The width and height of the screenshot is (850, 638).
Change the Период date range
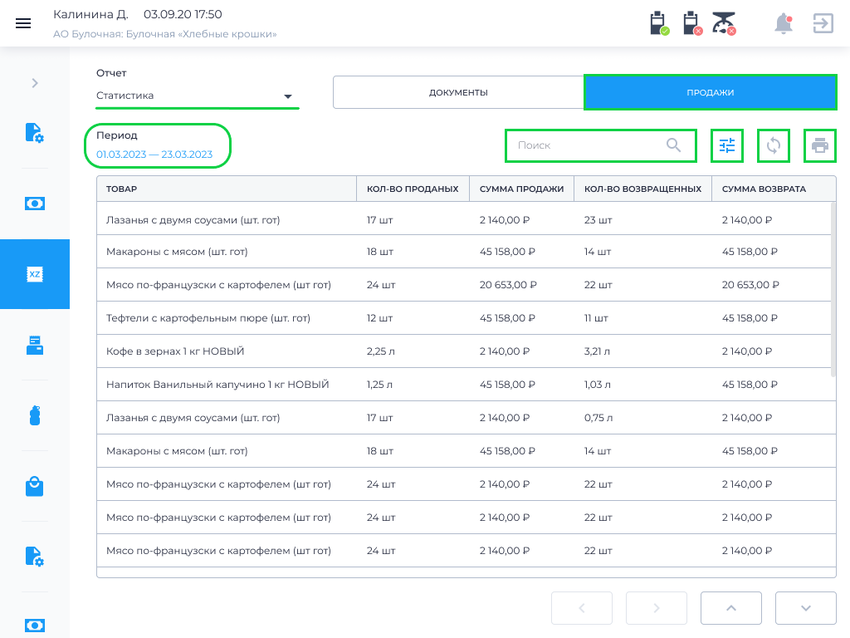[154, 154]
